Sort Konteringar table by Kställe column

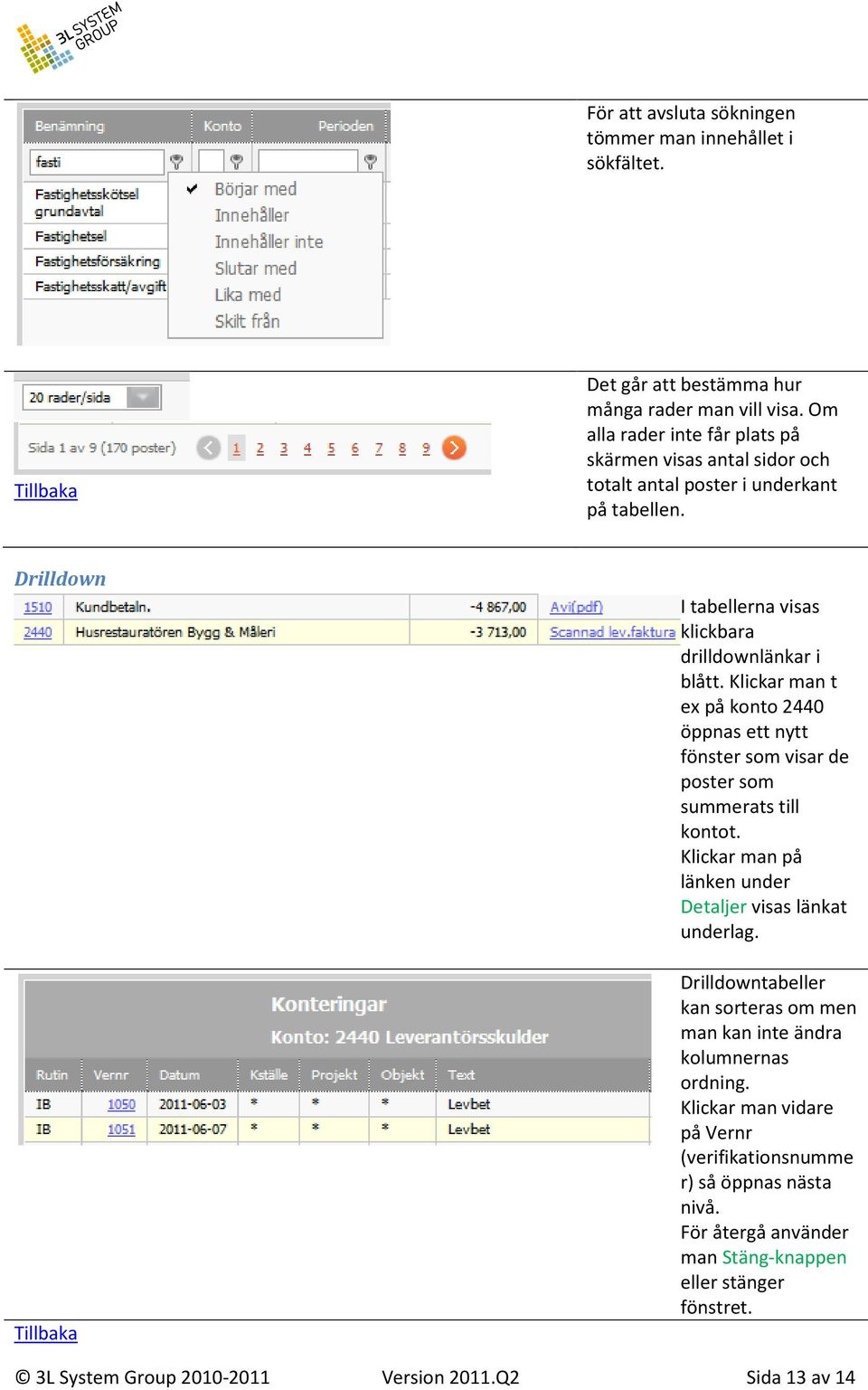coord(269,1074)
